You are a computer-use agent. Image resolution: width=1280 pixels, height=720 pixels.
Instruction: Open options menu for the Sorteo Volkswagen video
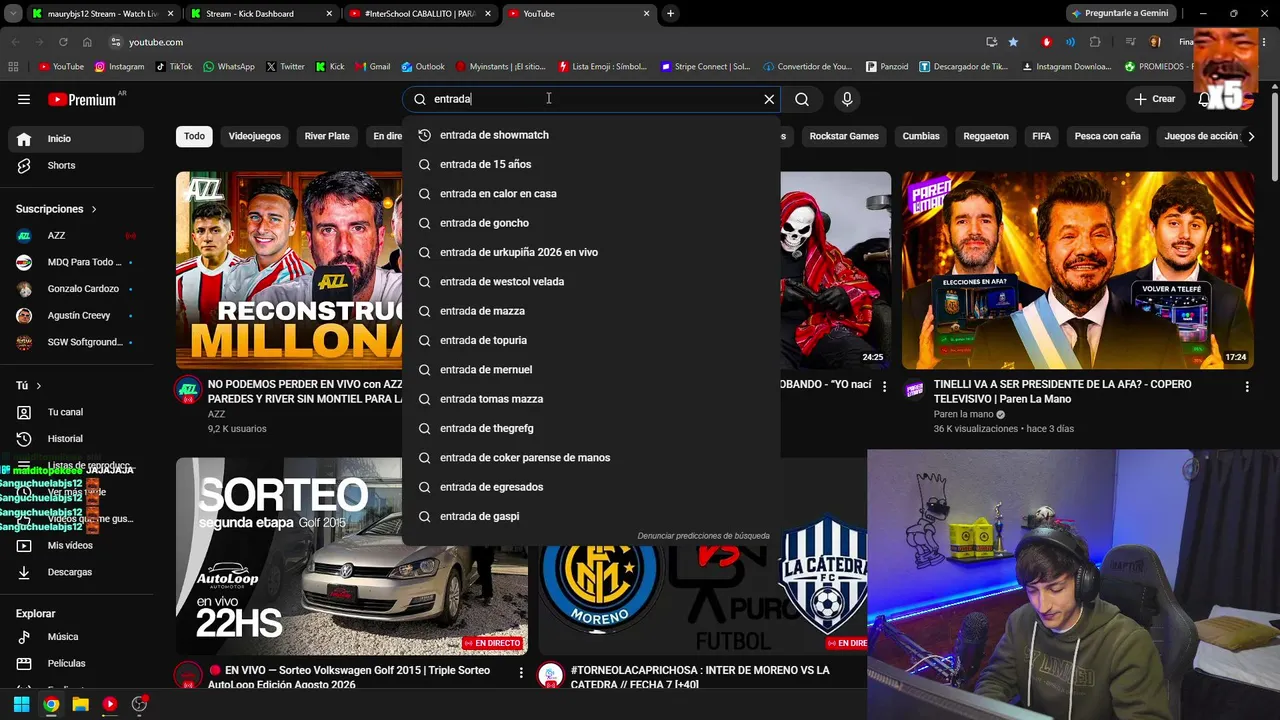coord(521,673)
